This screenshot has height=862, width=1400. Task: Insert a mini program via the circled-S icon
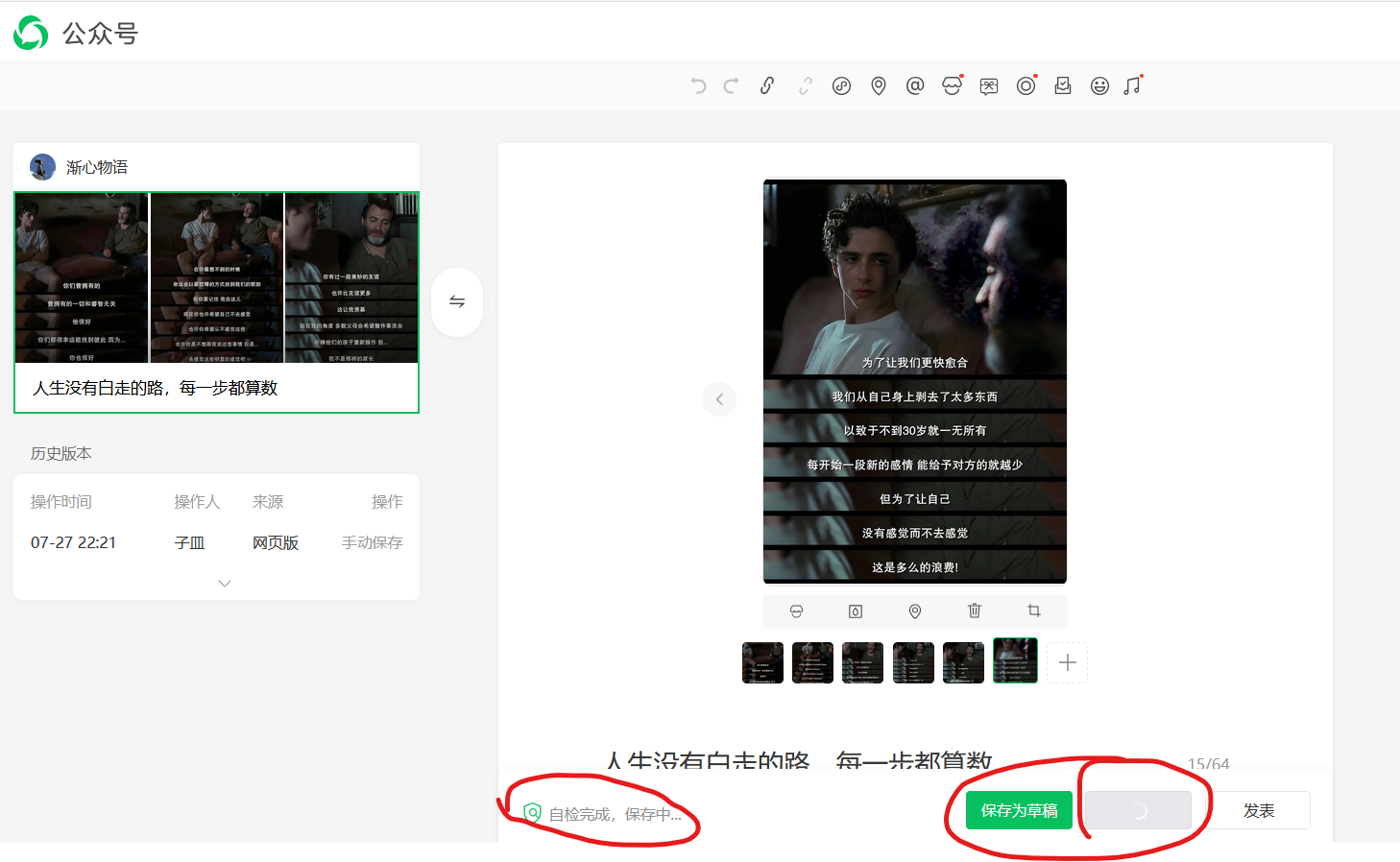click(841, 85)
